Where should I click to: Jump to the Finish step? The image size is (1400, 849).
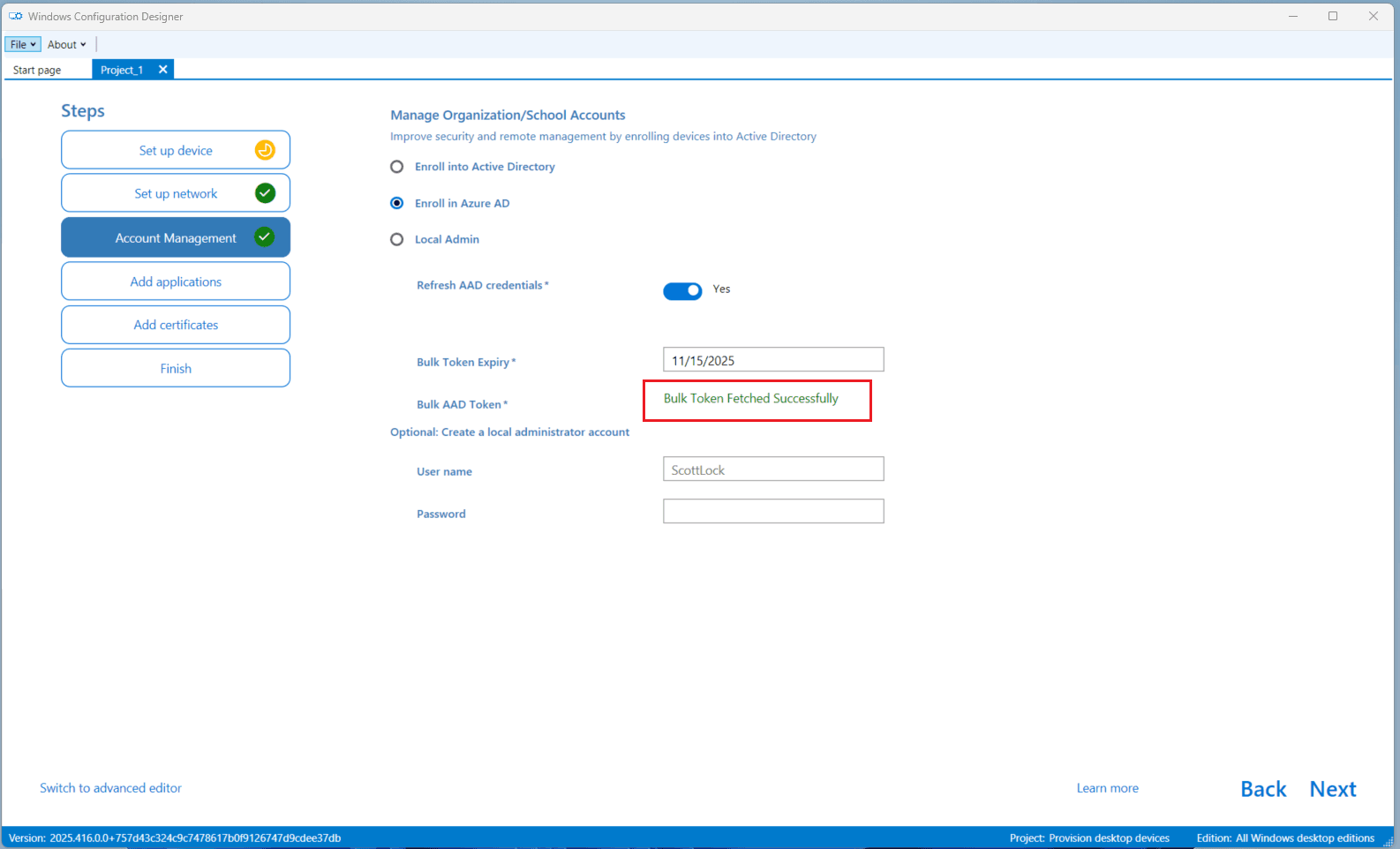(x=176, y=368)
